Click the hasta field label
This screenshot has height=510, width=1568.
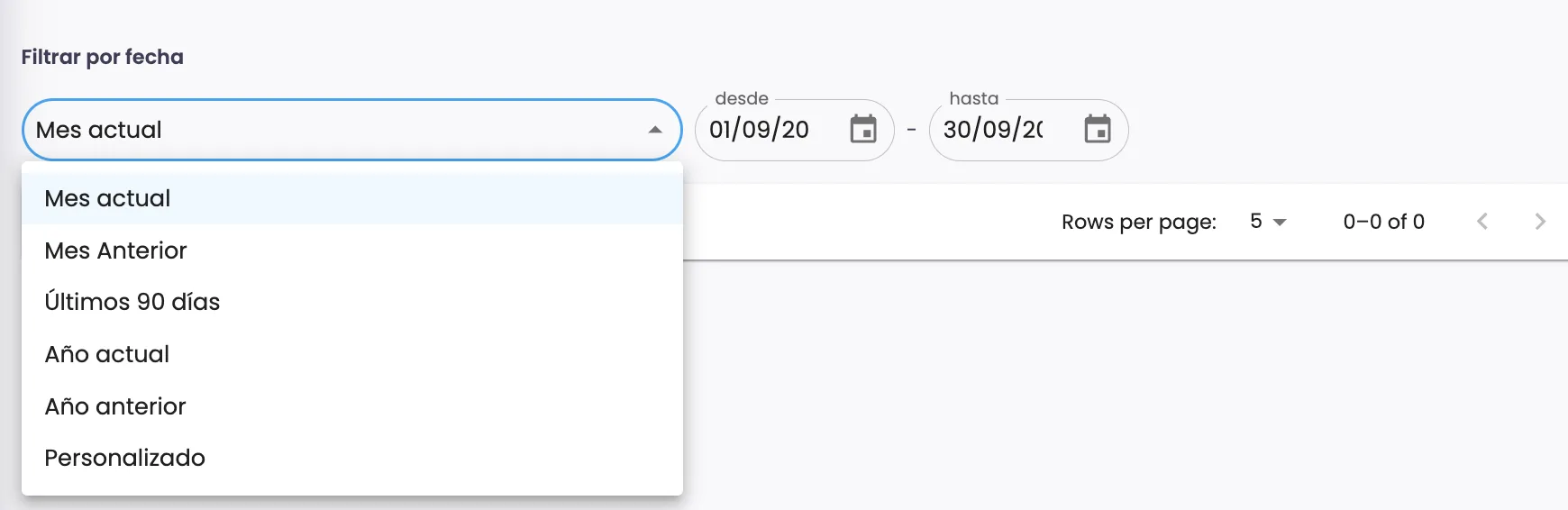[x=974, y=98]
